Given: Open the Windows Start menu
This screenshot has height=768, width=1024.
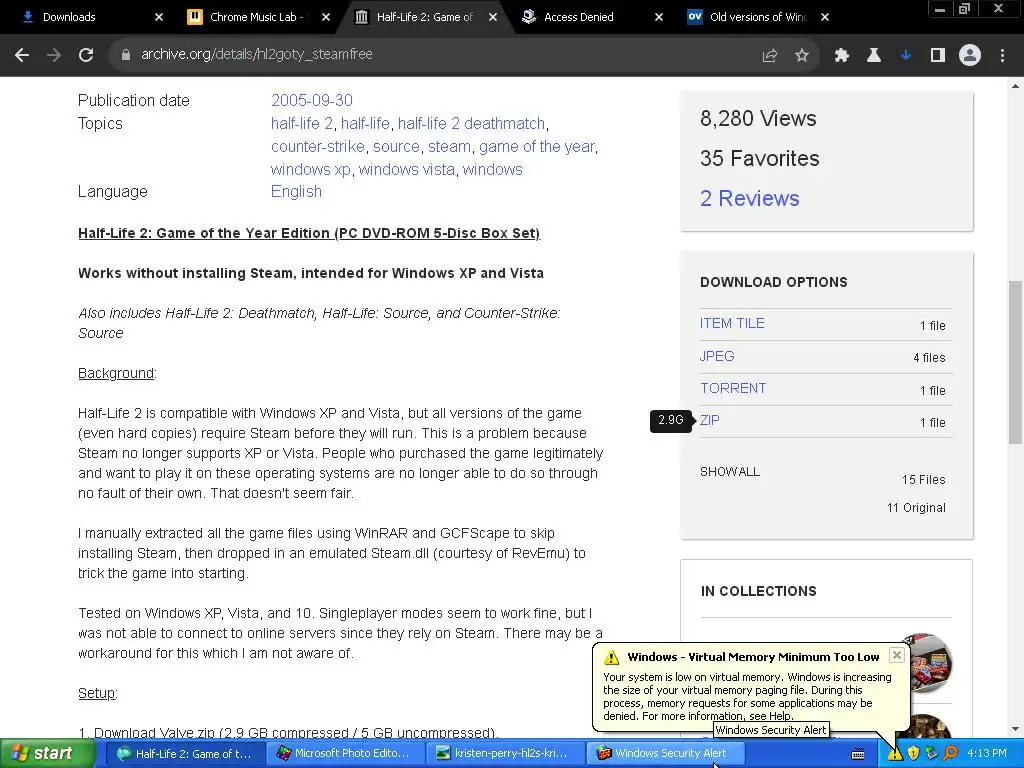Looking at the screenshot, I should 48,754.
